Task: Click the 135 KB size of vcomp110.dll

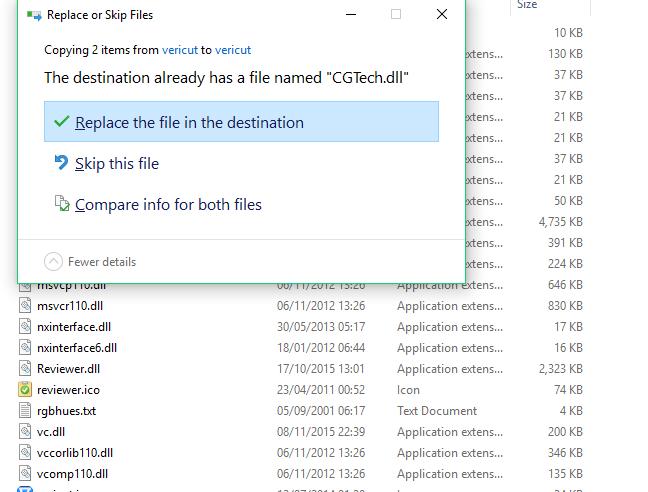Action: pos(565,474)
